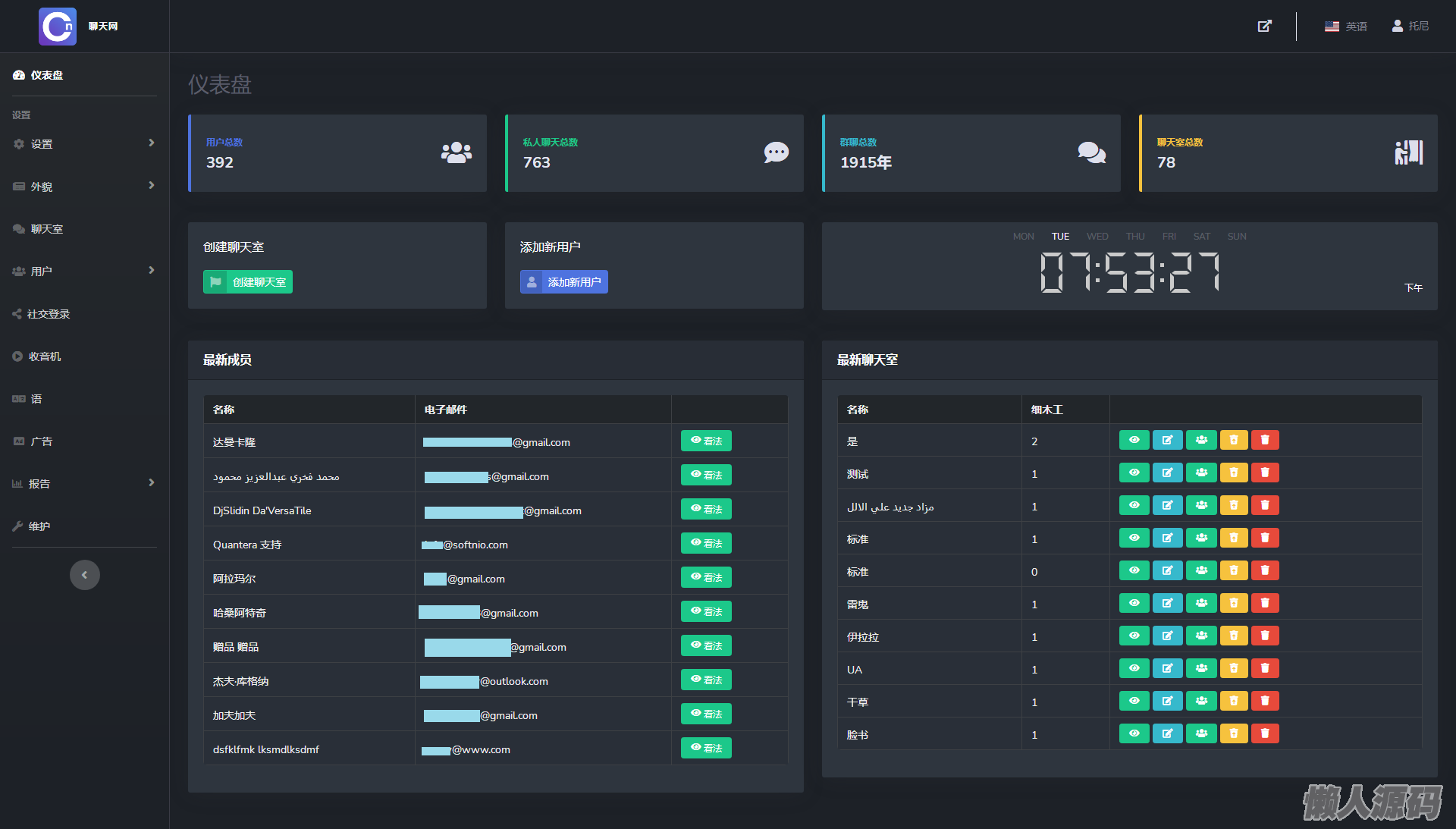Click the 用户总数 392 stat card
This screenshot has width=1456, height=829.
337,153
